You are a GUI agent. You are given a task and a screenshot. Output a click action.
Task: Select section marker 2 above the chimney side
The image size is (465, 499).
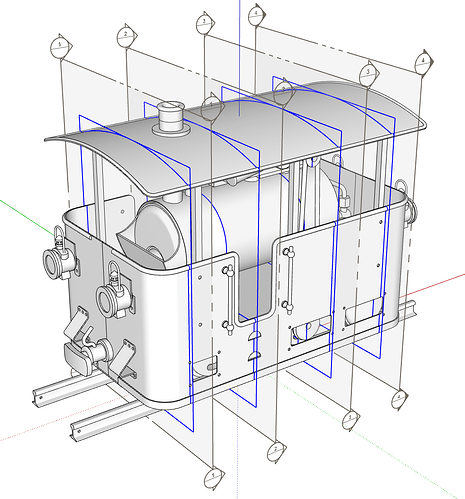click(x=127, y=36)
